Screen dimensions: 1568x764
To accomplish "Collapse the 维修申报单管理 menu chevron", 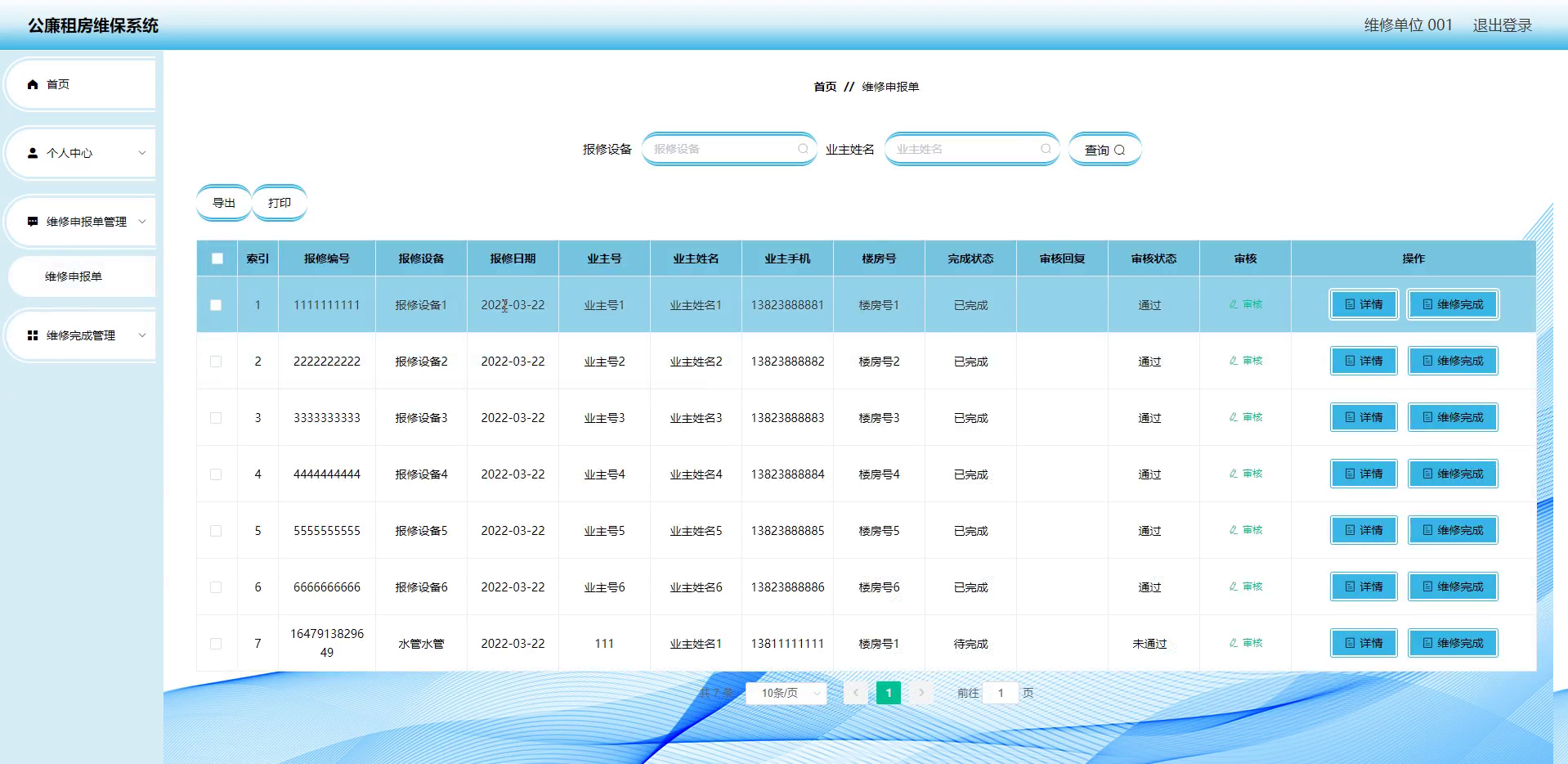I will click(142, 222).
